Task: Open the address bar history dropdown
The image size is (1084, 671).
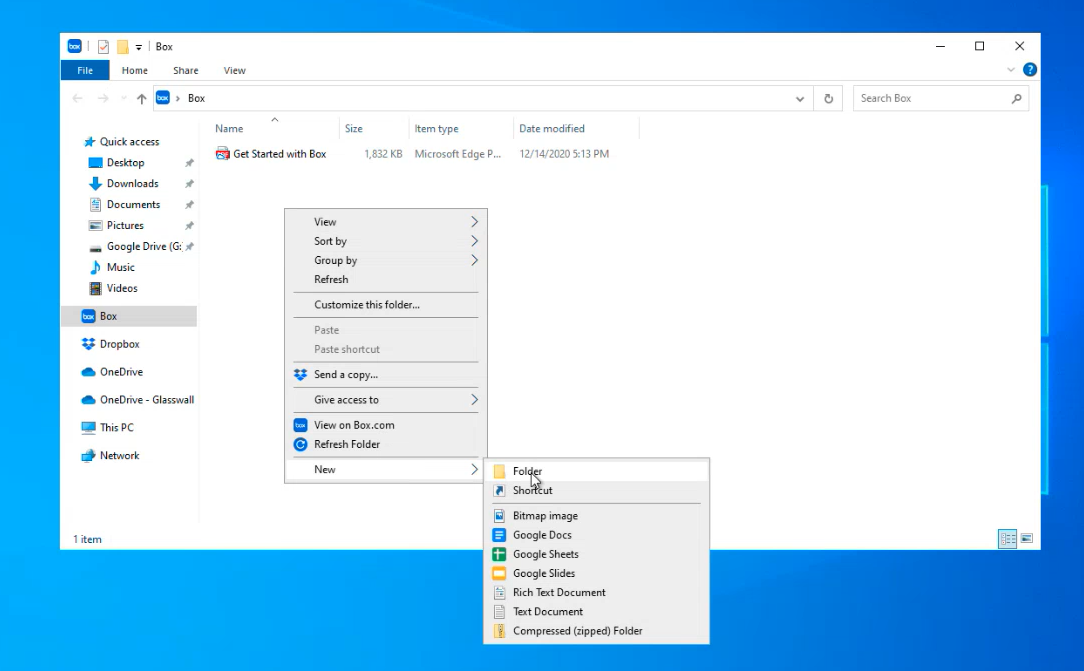Action: pyautogui.click(x=800, y=99)
